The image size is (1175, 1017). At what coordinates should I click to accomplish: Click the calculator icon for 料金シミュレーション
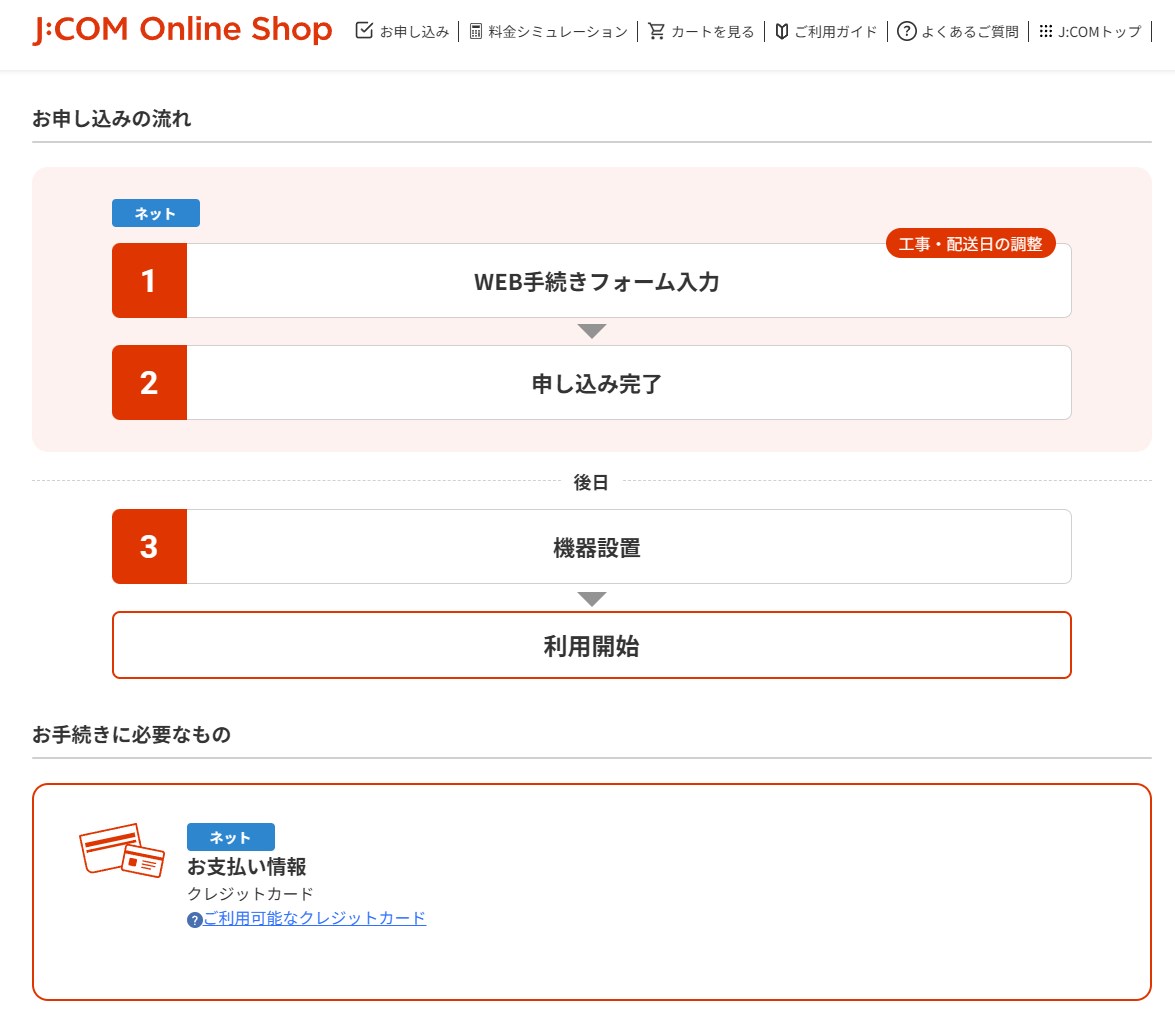click(476, 31)
